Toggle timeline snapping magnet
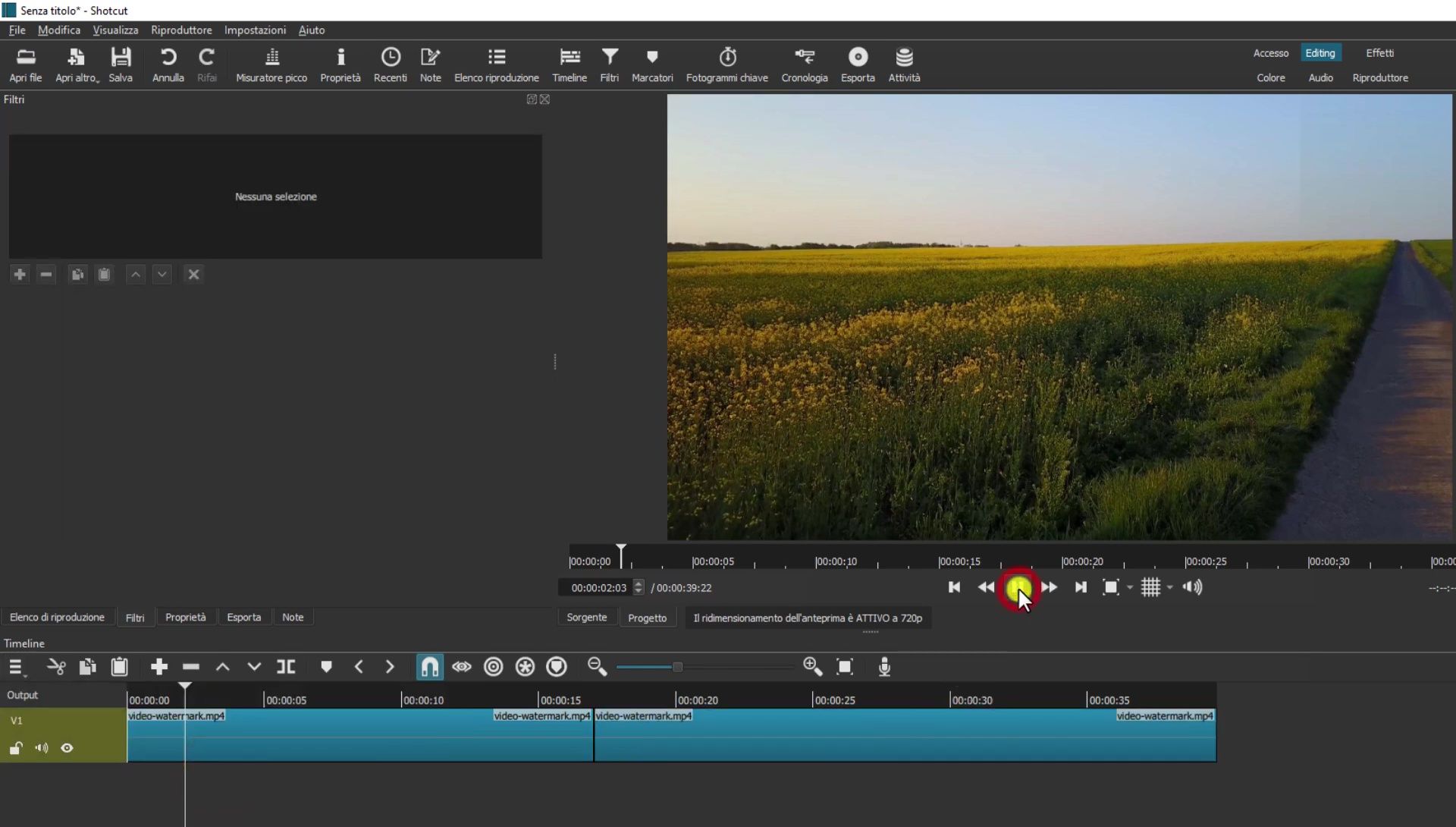Image resolution: width=1456 pixels, height=827 pixels. [x=430, y=667]
